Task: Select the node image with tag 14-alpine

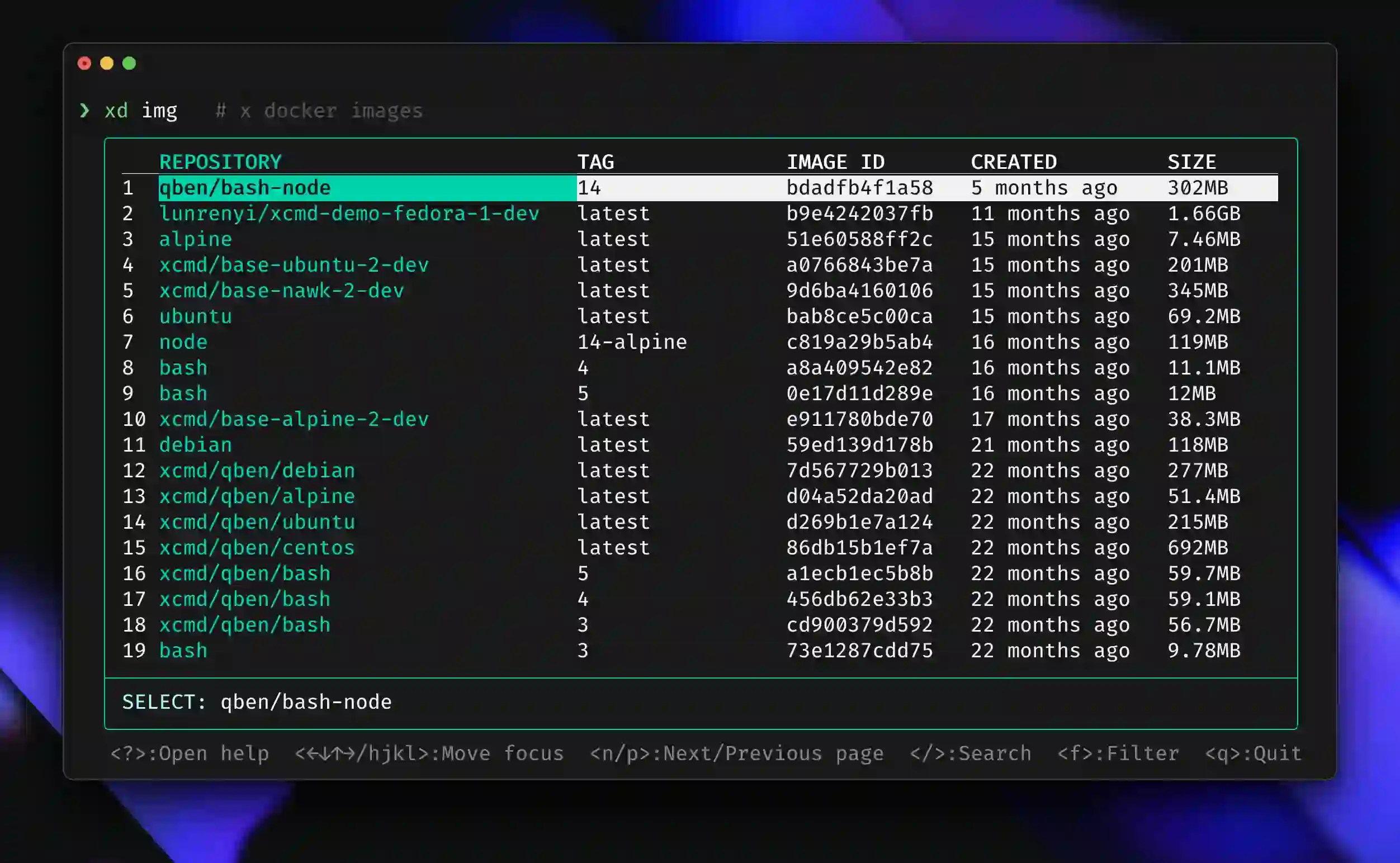Action: pos(182,342)
